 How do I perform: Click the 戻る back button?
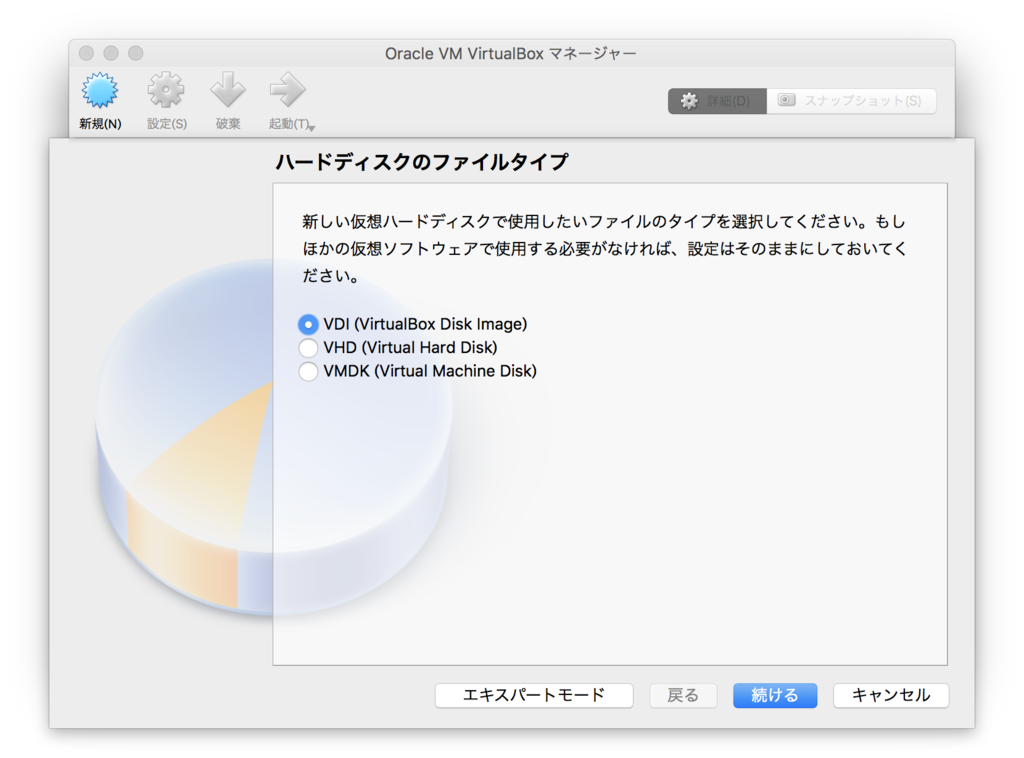683,695
